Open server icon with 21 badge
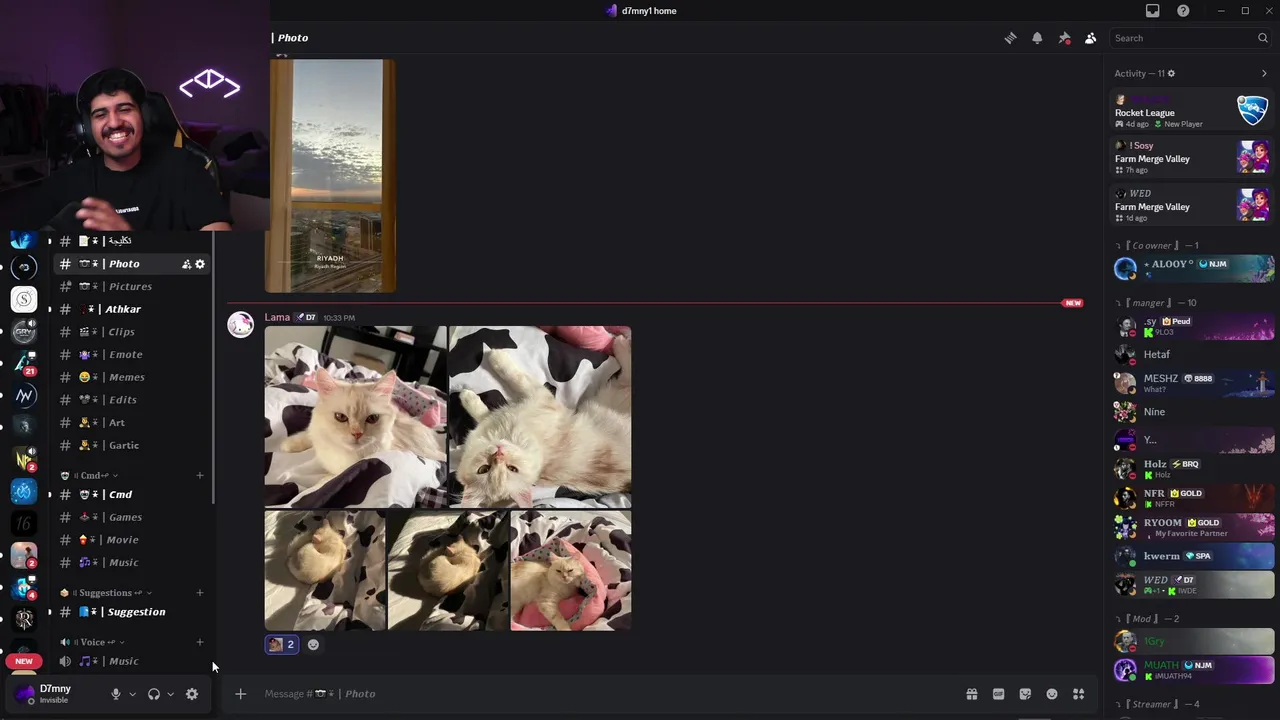The width and height of the screenshot is (1280, 720). click(24, 363)
